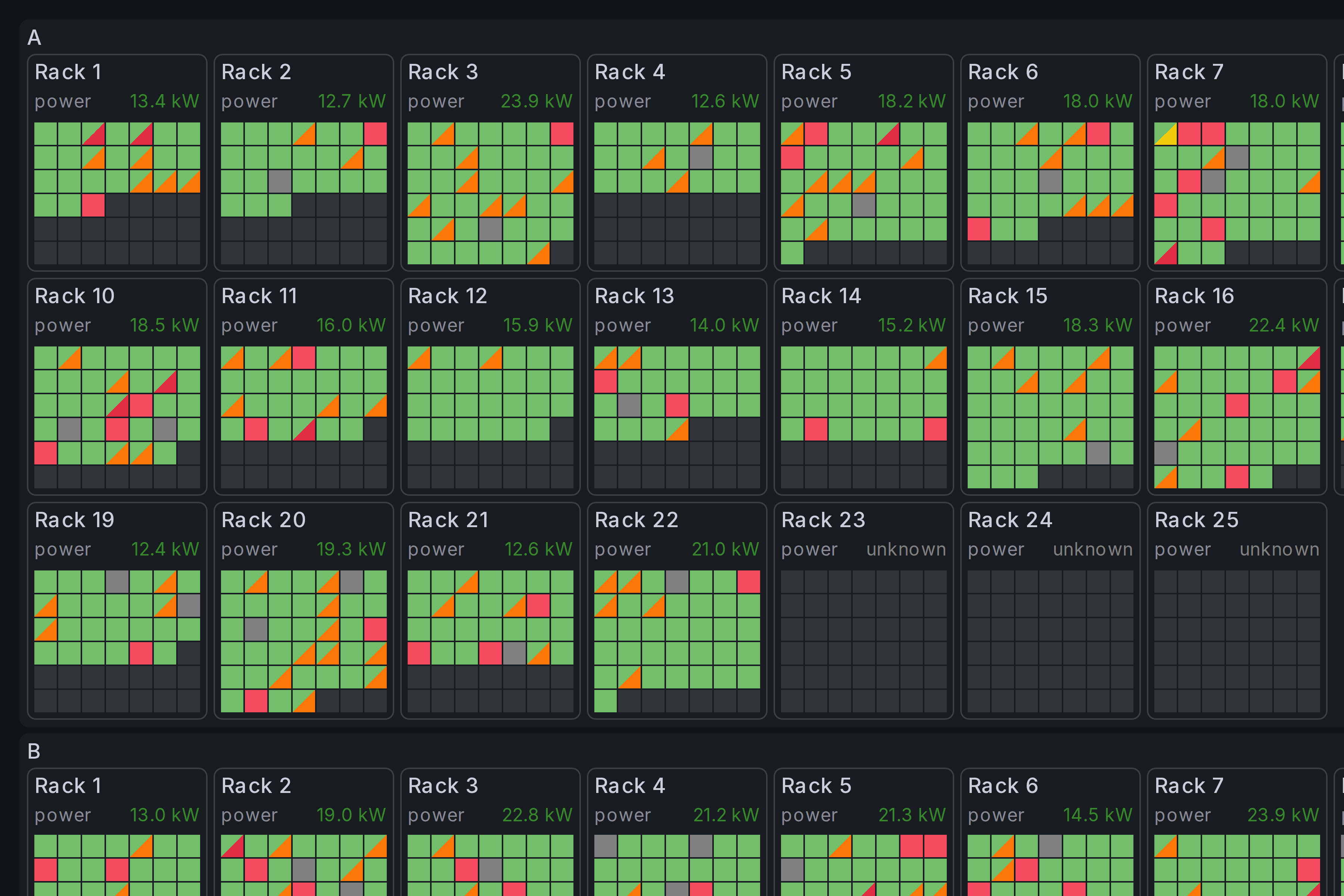Open the Rack 16 title
Screen dimensions: 1344x896
click(1195, 296)
